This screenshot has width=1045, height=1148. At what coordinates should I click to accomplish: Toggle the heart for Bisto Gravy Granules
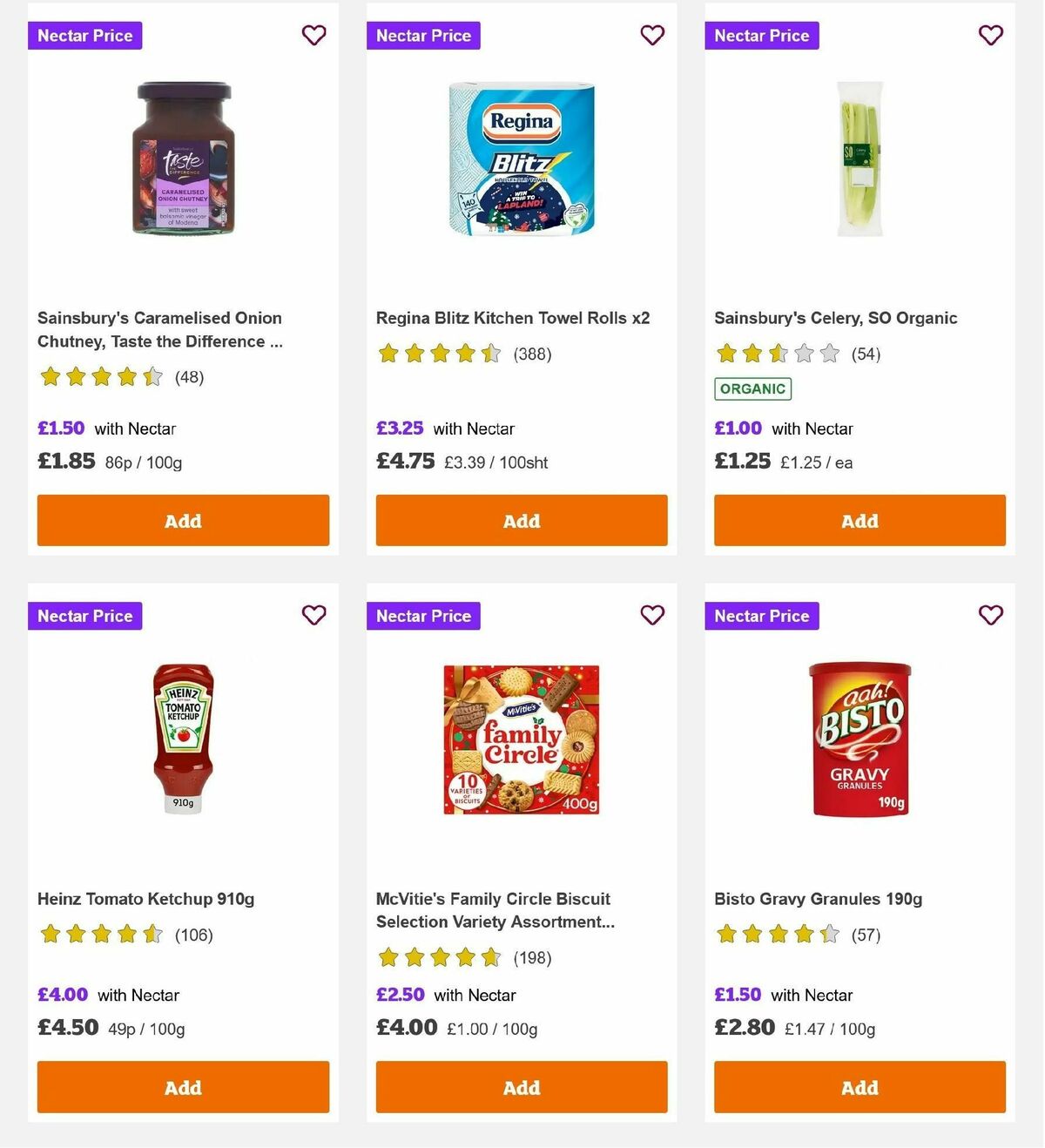(990, 615)
